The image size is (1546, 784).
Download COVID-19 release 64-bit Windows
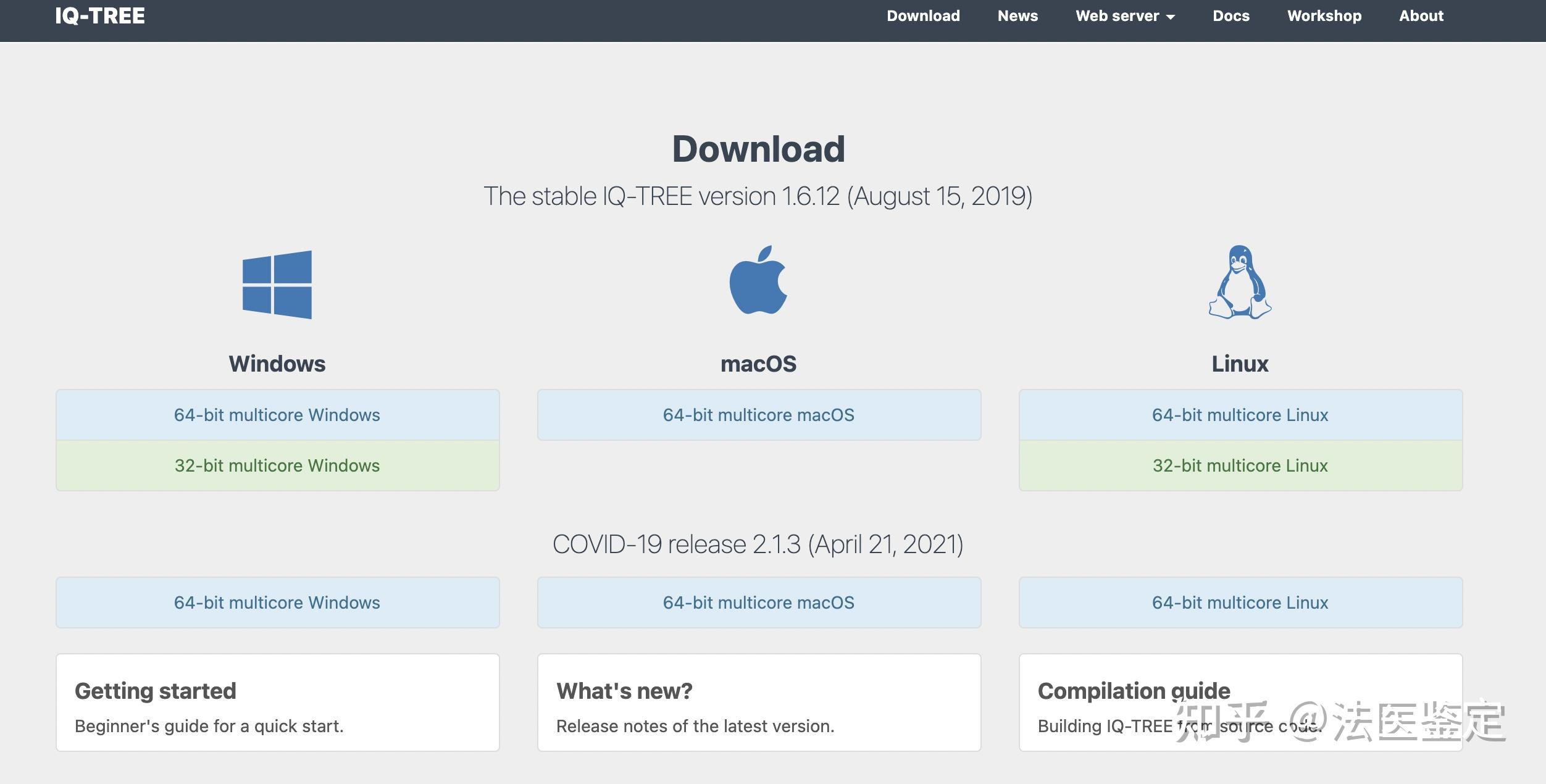point(277,603)
